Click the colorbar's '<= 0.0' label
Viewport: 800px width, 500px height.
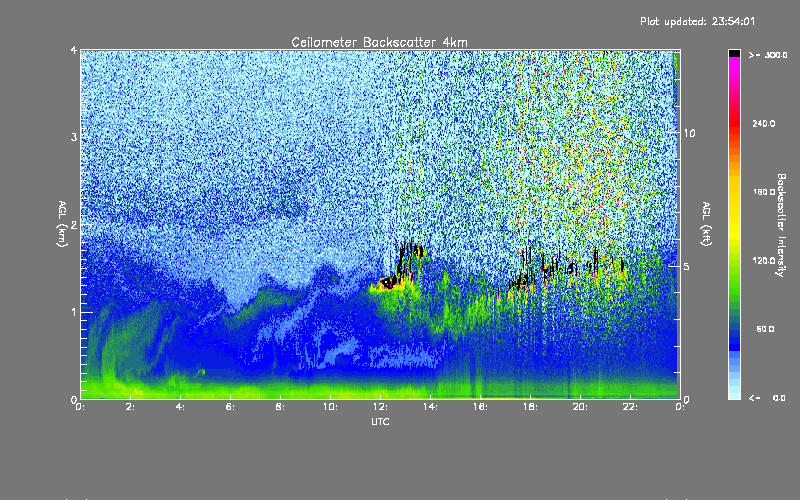click(767, 398)
